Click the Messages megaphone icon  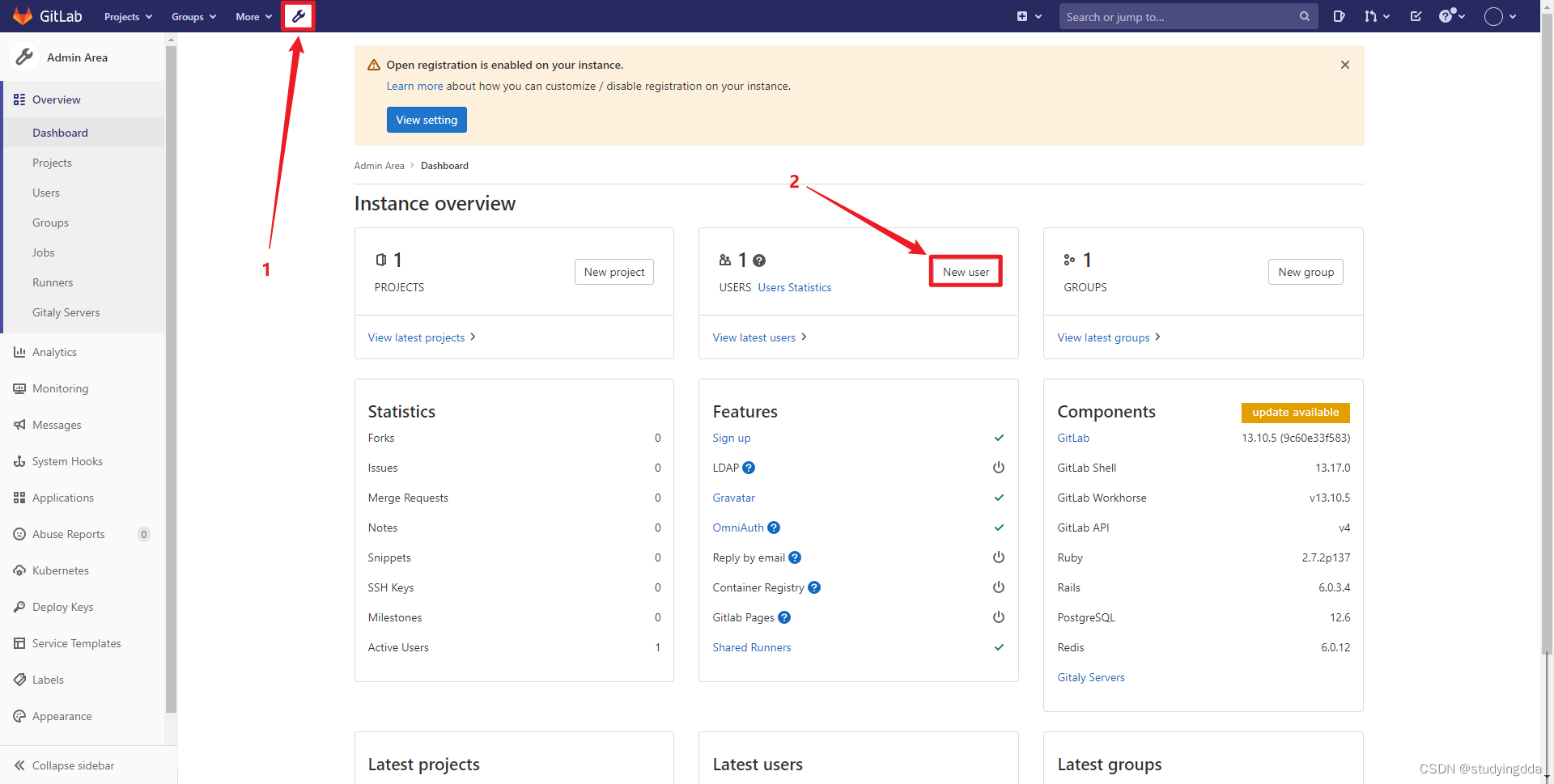coord(19,425)
